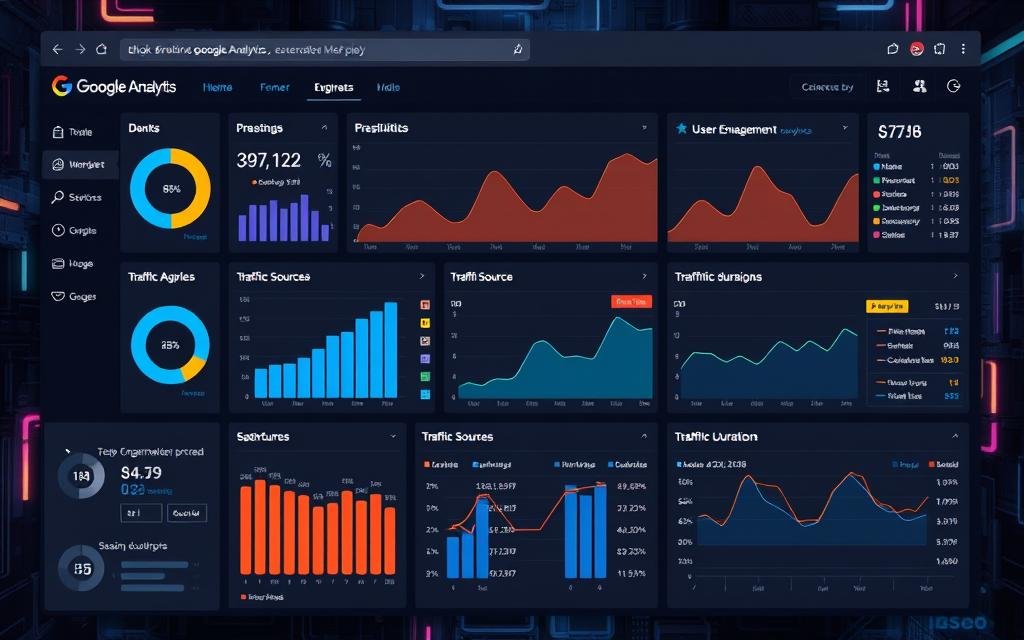Click the yellow button in Traffic durations panel
This screenshot has width=1024, height=640.
(886, 306)
